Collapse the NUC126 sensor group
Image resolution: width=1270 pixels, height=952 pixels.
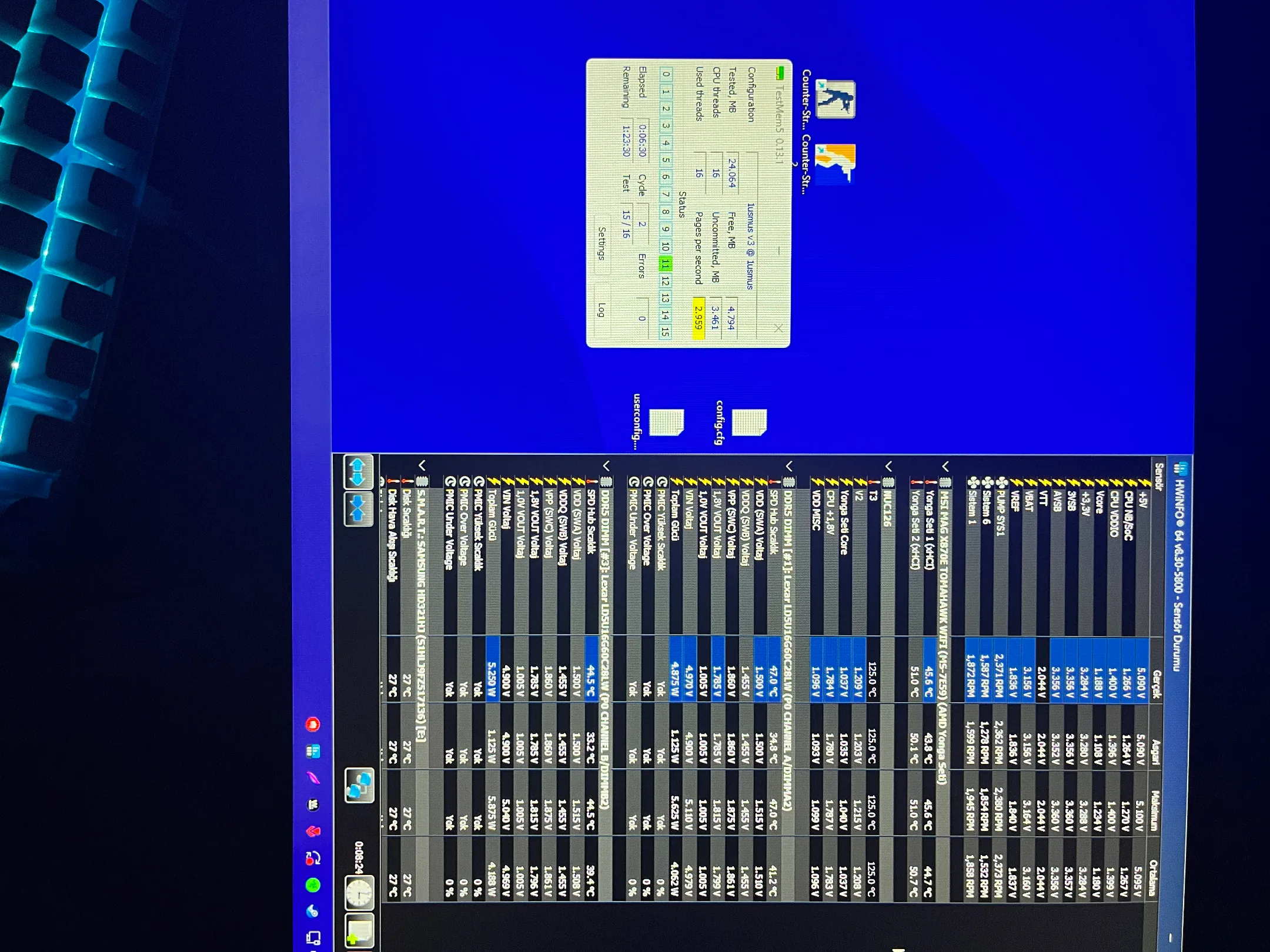point(888,466)
